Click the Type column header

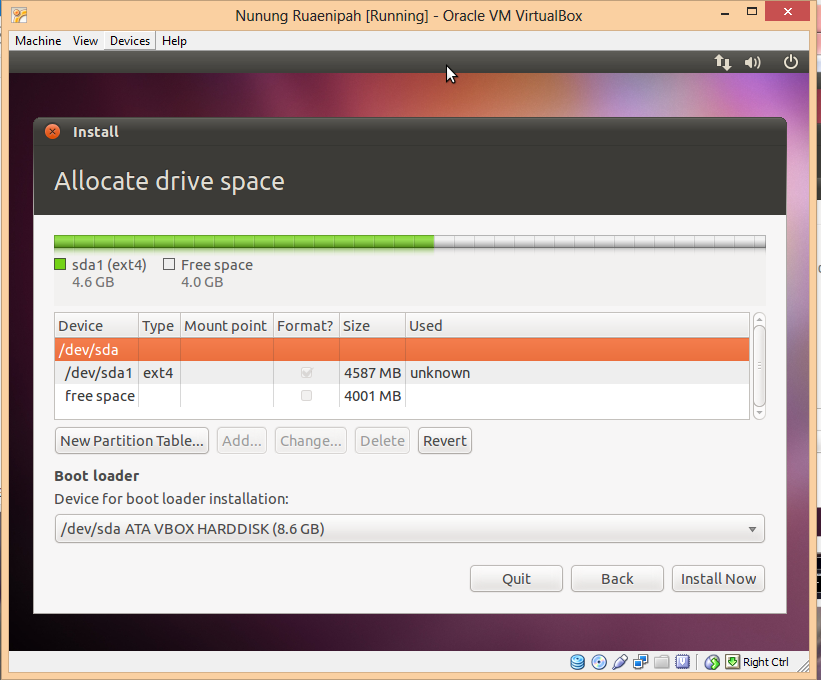[x=159, y=326]
